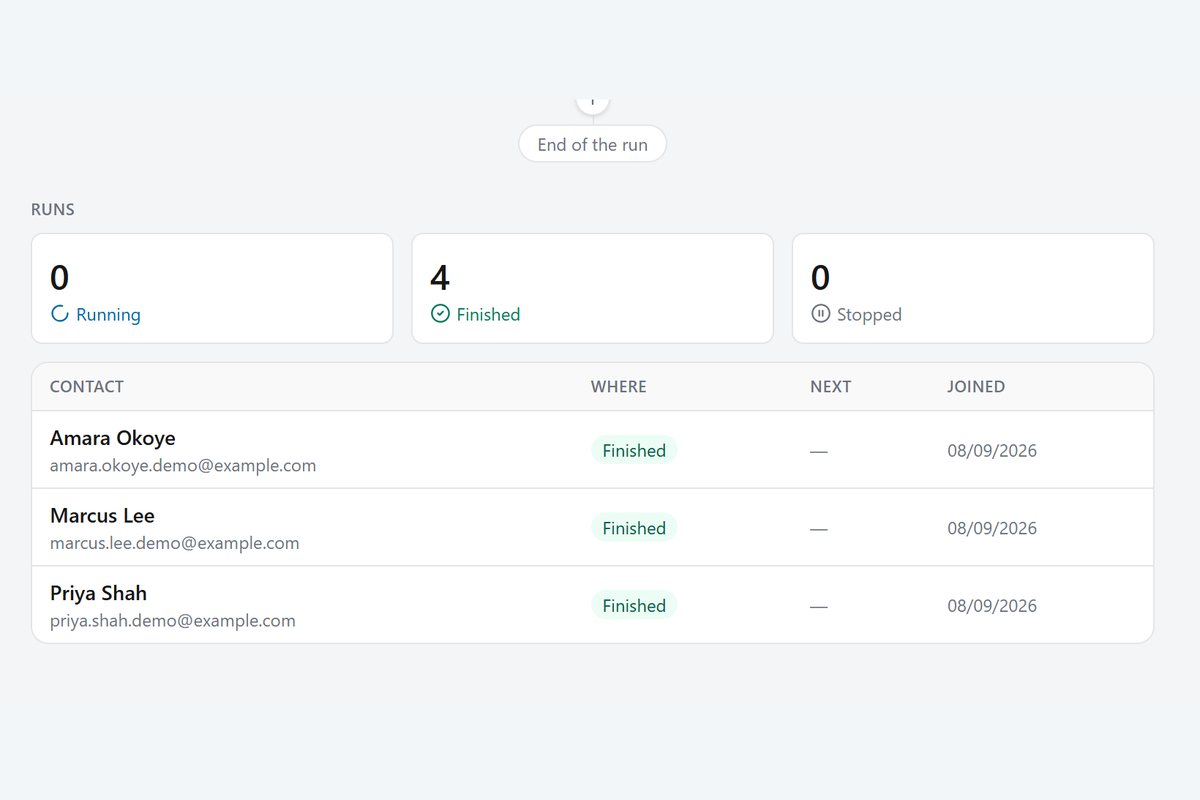This screenshot has width=1200, height=800.
Task: Click email priya.shah.demo@example.com
Action: [173, 620]
